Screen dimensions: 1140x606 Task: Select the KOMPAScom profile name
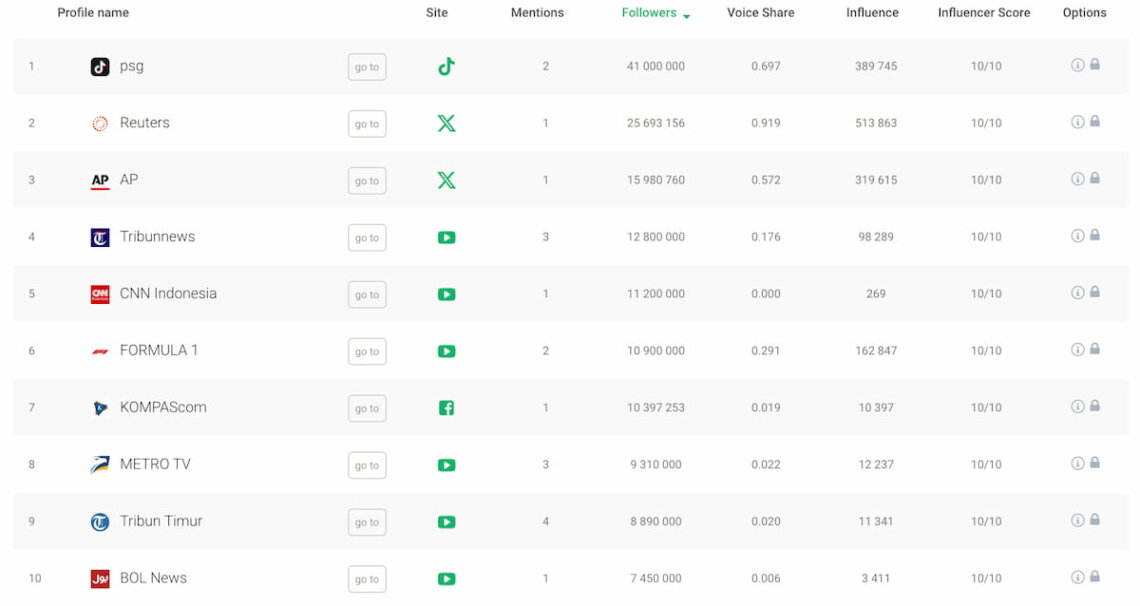(163, 407)
